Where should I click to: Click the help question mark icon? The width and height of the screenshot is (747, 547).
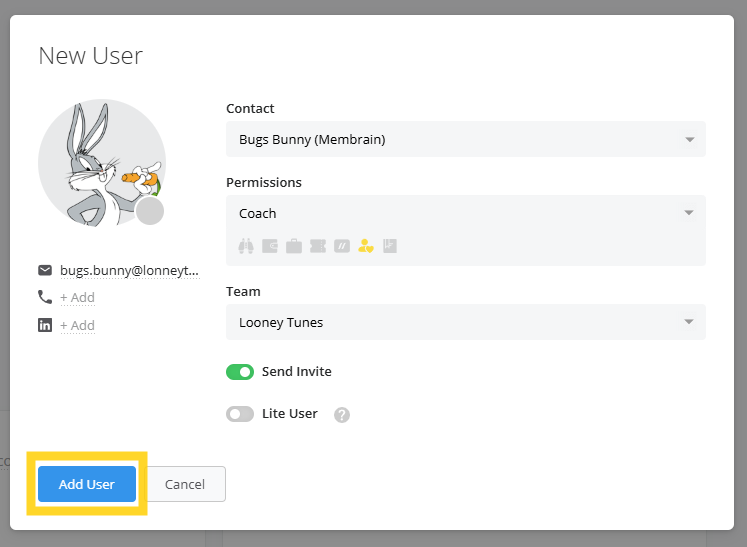coord(342,415)
